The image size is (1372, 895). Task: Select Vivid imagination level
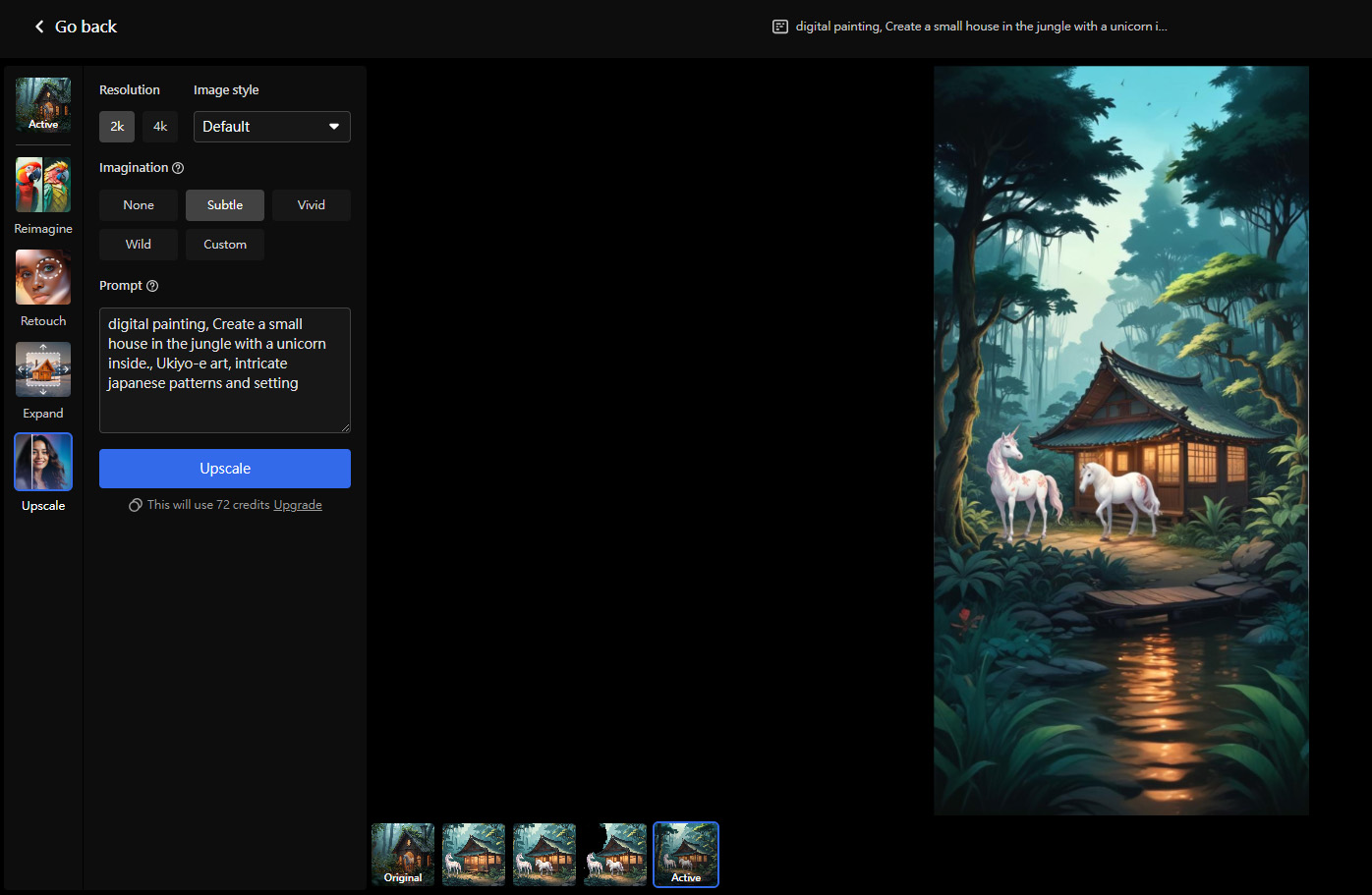(x=311, y=205)
